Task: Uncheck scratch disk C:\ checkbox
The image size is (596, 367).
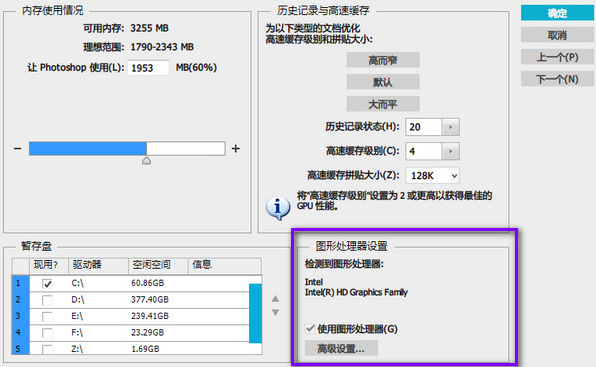Action: point(47,283)
